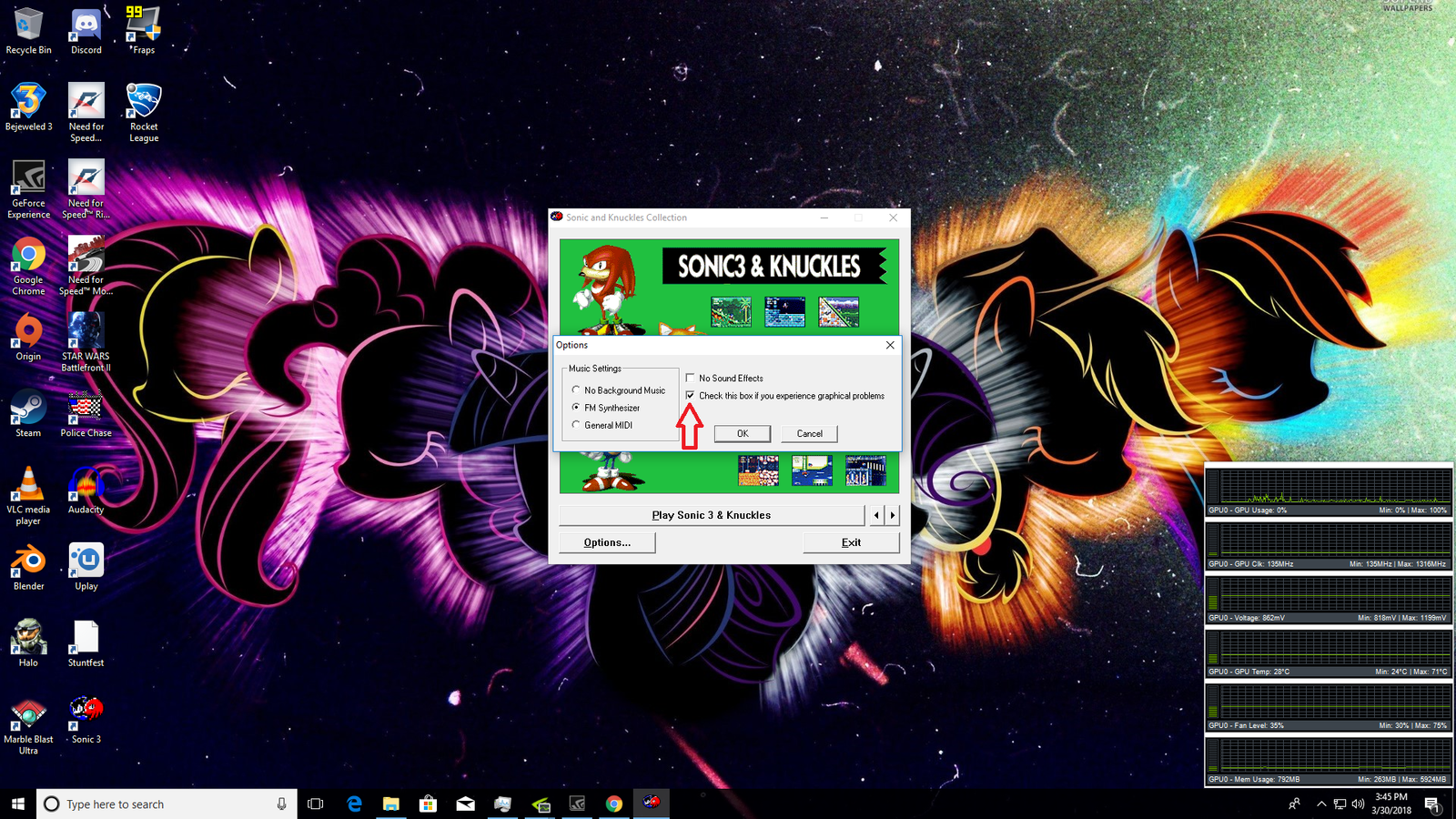Cancel the Options dialog
This screenshot has height=819, width=1456.
click(x=809, y=434)
